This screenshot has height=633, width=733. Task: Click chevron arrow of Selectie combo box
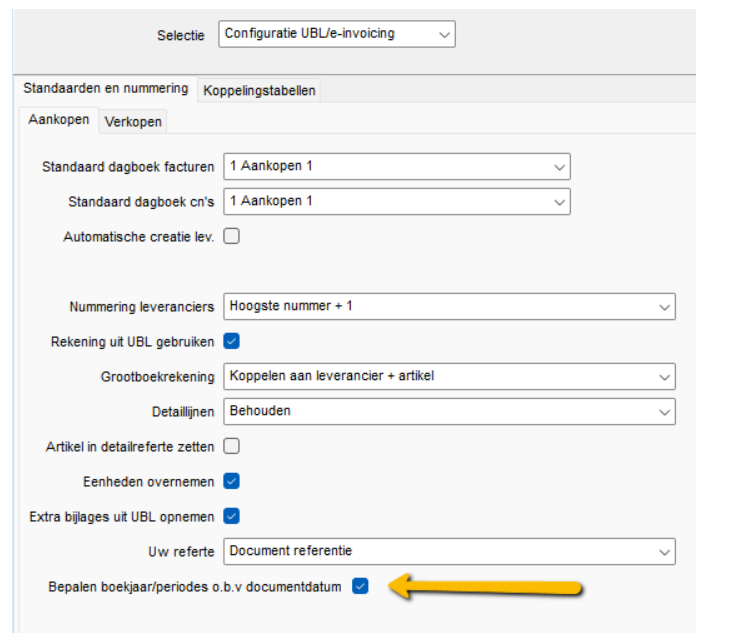444,34
